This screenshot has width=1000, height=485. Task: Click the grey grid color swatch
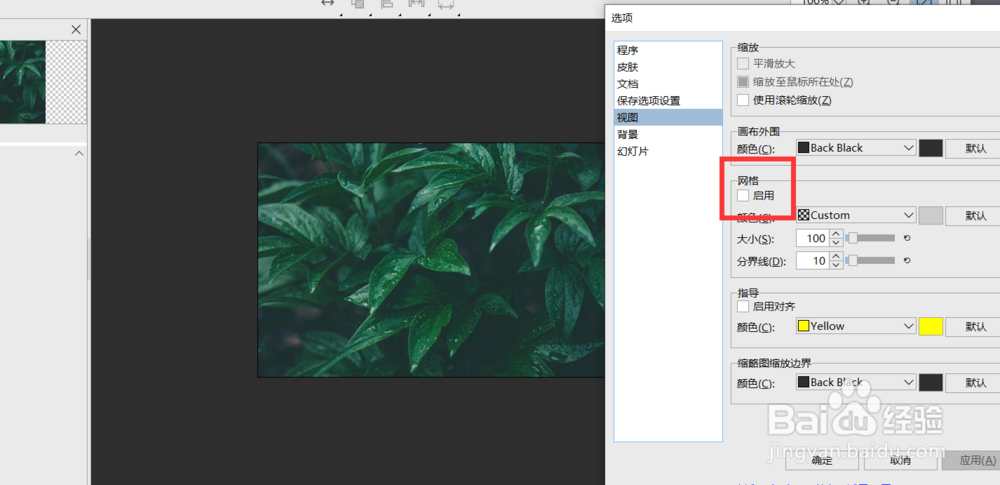click(930, 216)
